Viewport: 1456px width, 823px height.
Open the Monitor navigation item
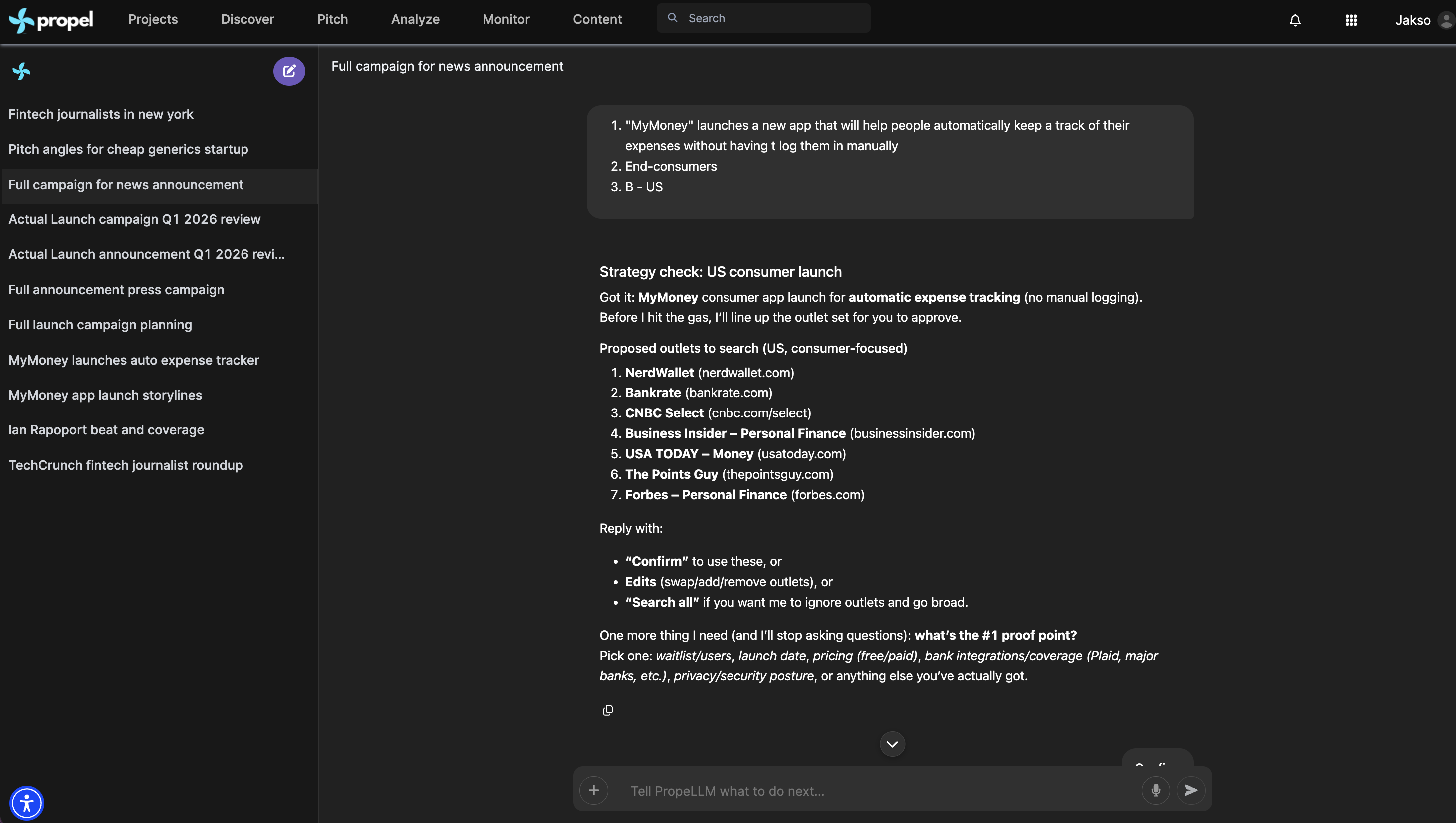[506, 19]
